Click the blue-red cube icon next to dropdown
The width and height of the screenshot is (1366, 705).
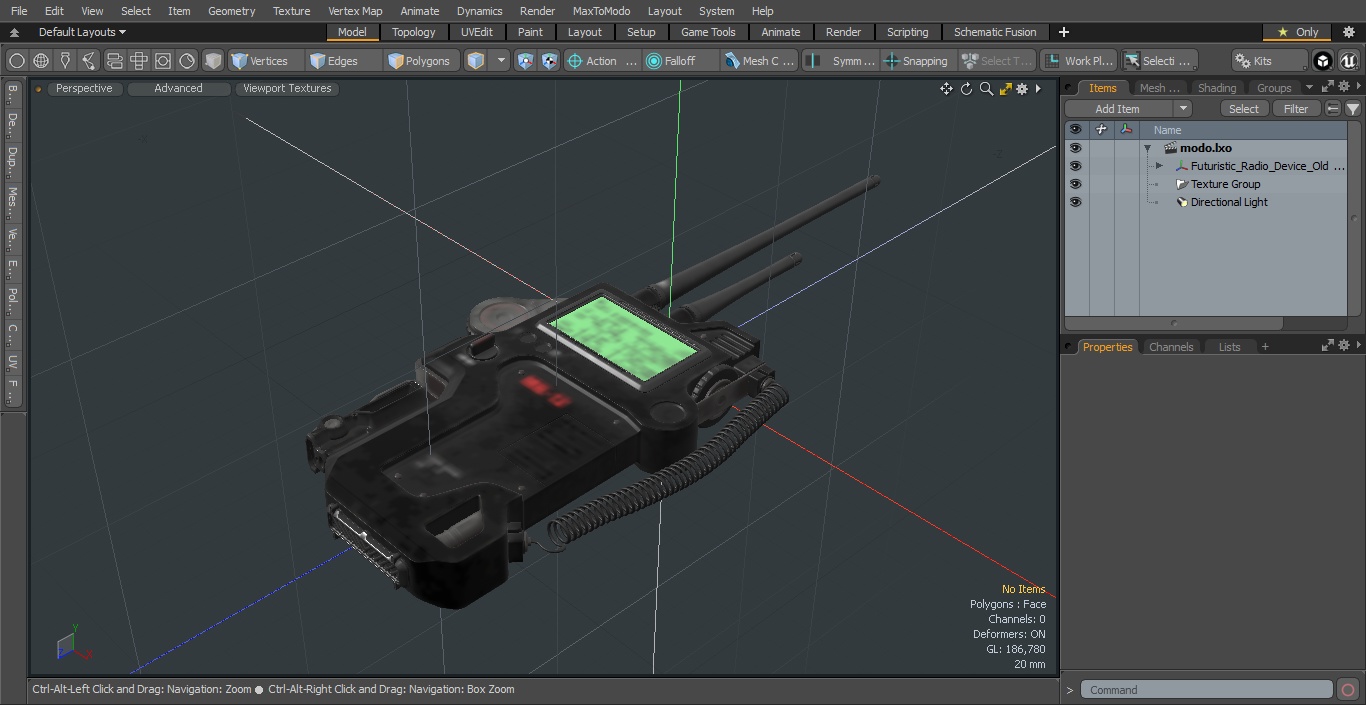(525, 61)
